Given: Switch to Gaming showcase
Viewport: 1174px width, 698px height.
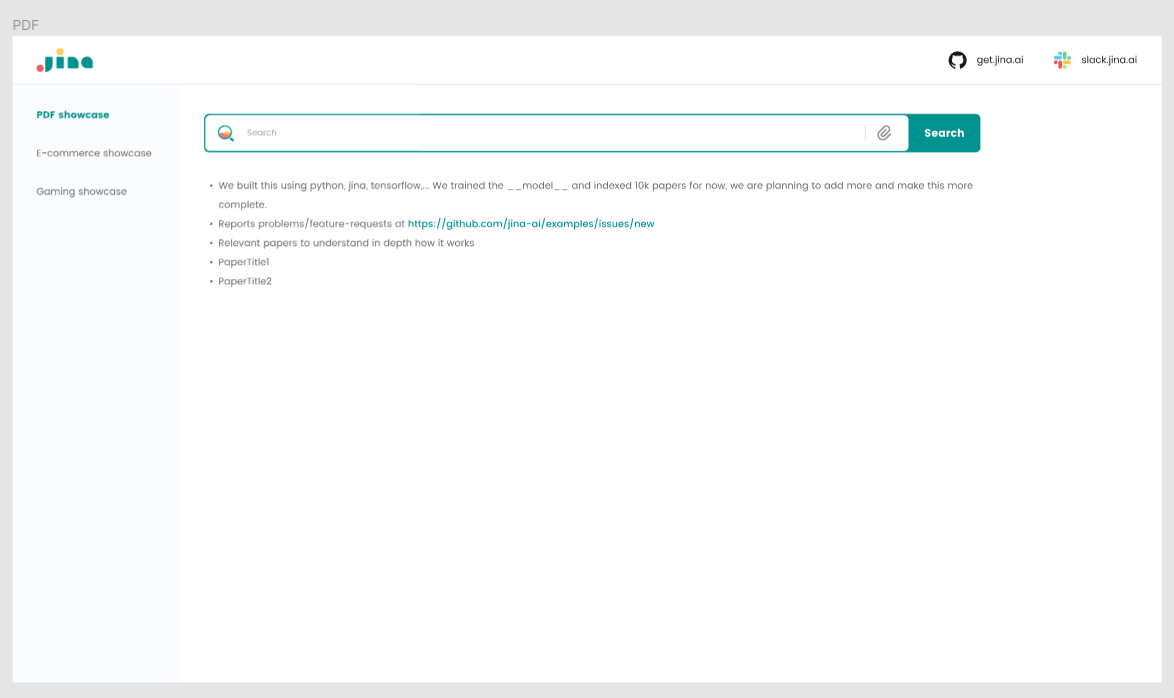Looking at the screenshot, I should coord(82,192).
